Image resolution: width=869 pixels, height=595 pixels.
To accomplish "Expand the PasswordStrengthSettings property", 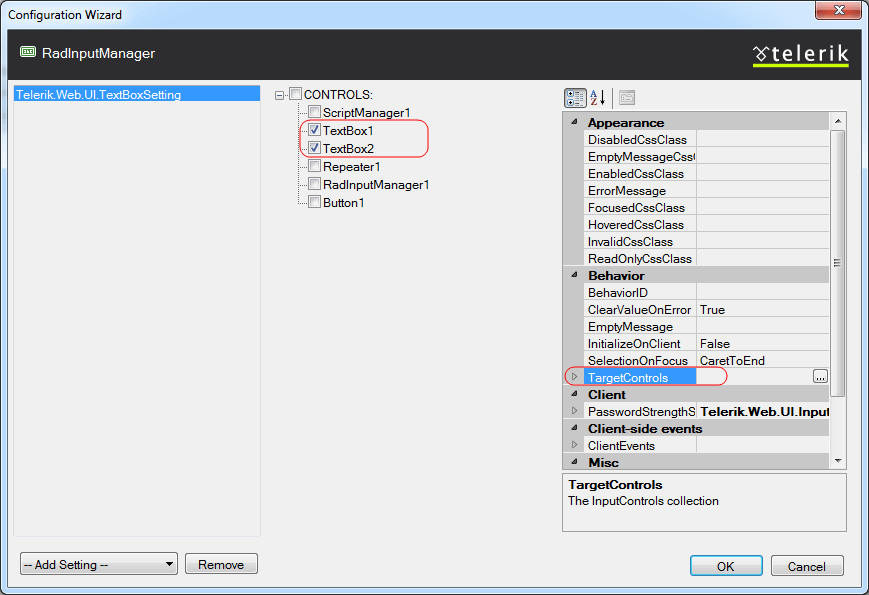I will coord(574,411).
